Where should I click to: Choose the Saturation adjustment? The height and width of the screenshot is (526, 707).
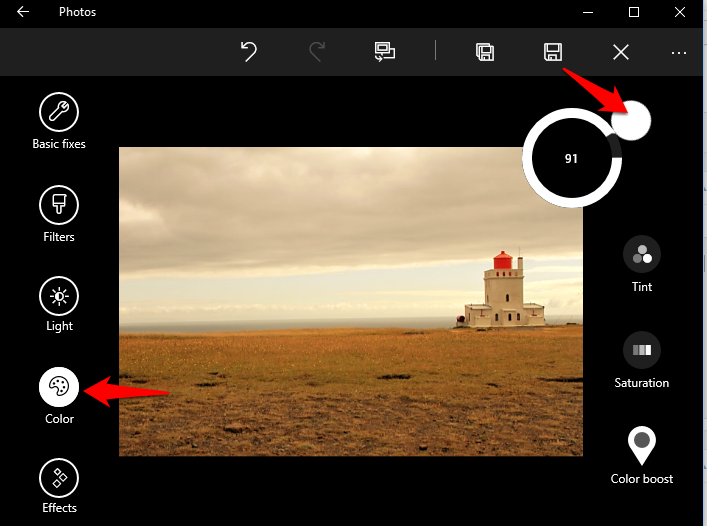(642, 350)
